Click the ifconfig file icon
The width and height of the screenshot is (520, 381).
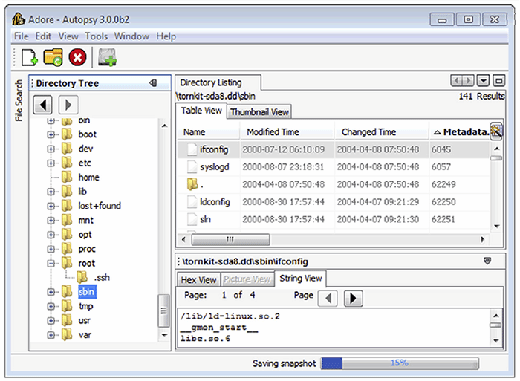coord(192,149)
